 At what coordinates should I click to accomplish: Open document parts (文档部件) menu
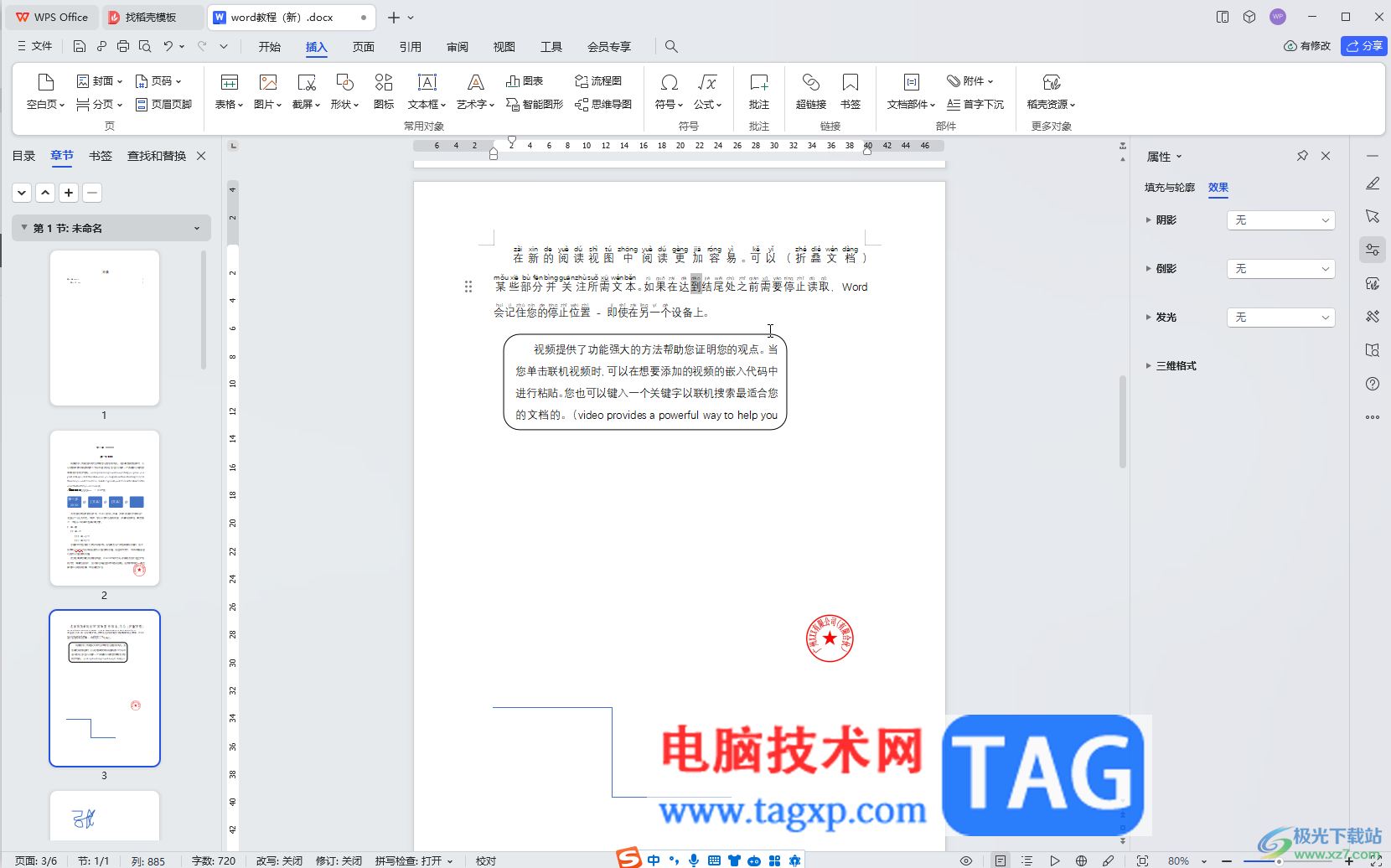pos(911,91)
